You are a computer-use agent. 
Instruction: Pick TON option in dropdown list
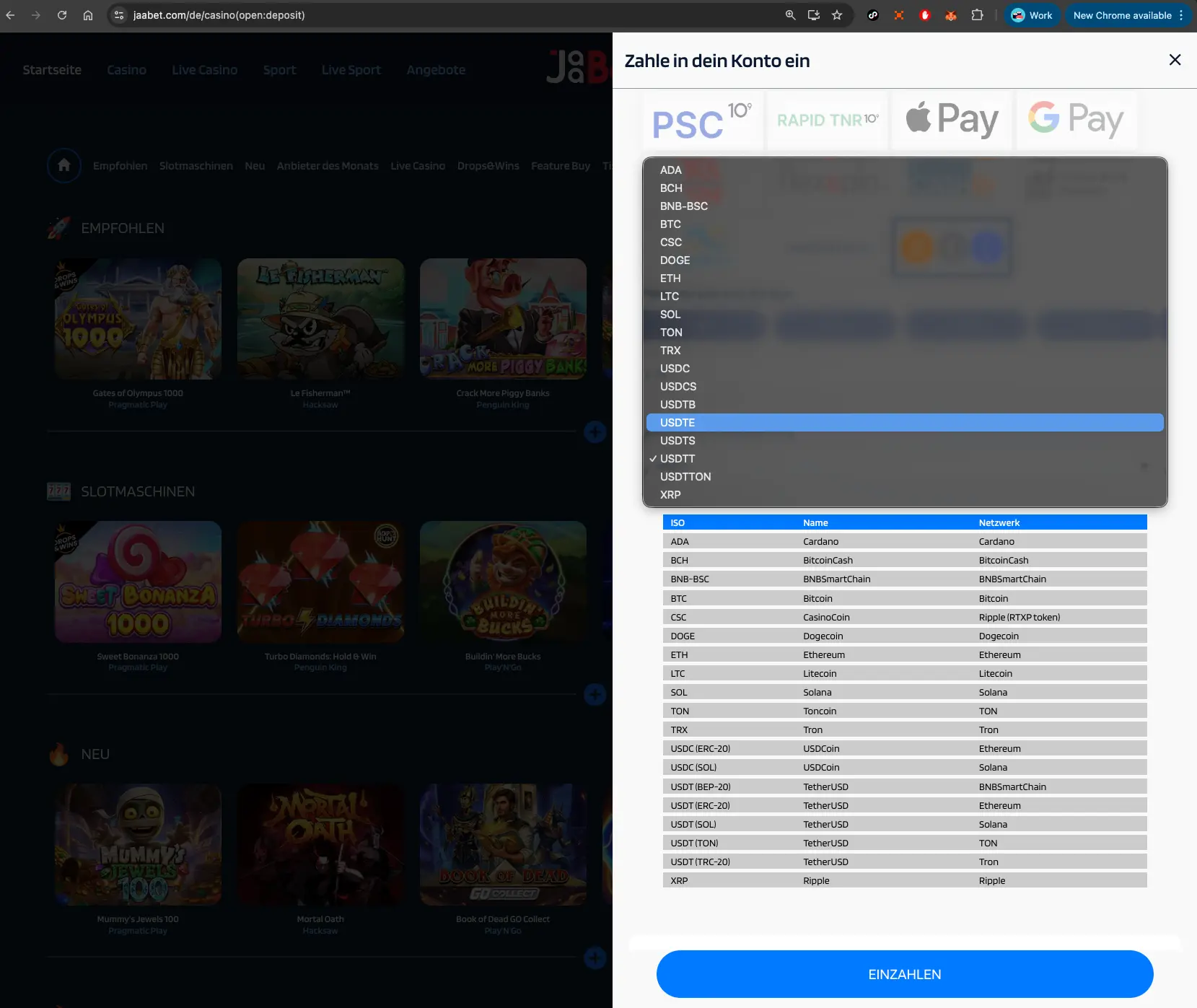tap(905, 333)
